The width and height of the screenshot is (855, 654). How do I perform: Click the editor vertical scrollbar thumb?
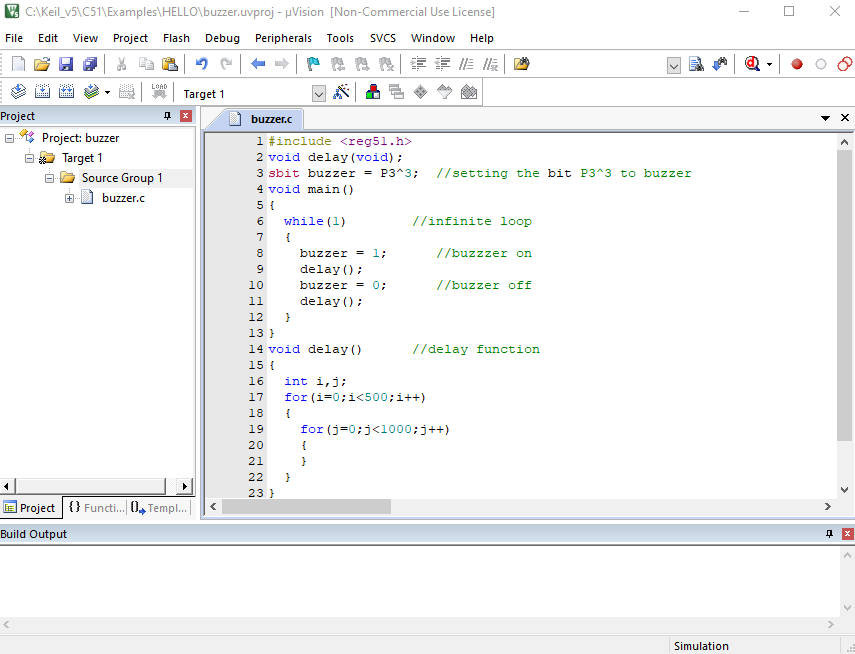coord(844,295)
